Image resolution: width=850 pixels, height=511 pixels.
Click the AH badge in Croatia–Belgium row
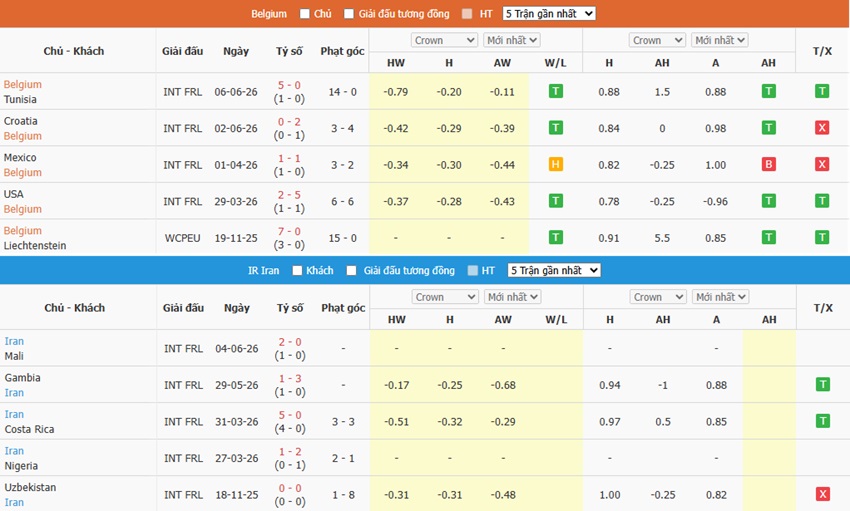click(x=768, y=128)
